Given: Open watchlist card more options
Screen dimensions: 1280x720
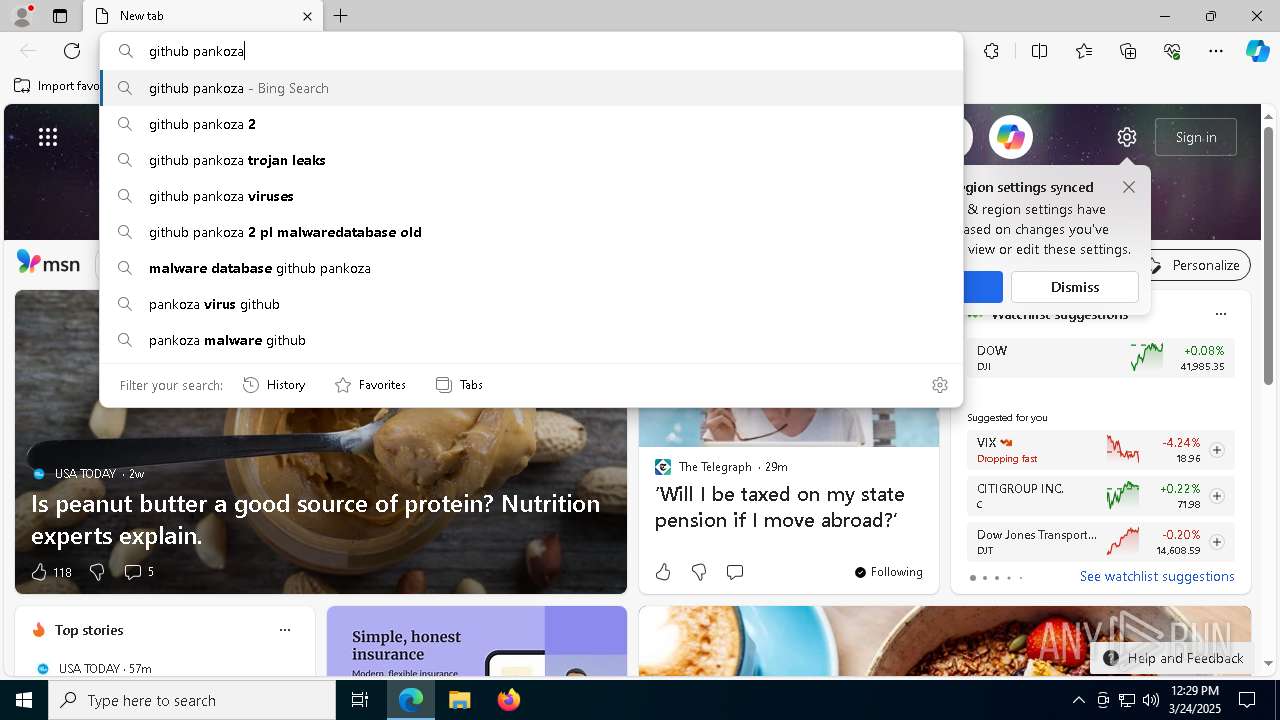Looking at the screenshot, I should (x=1220, y=314).
